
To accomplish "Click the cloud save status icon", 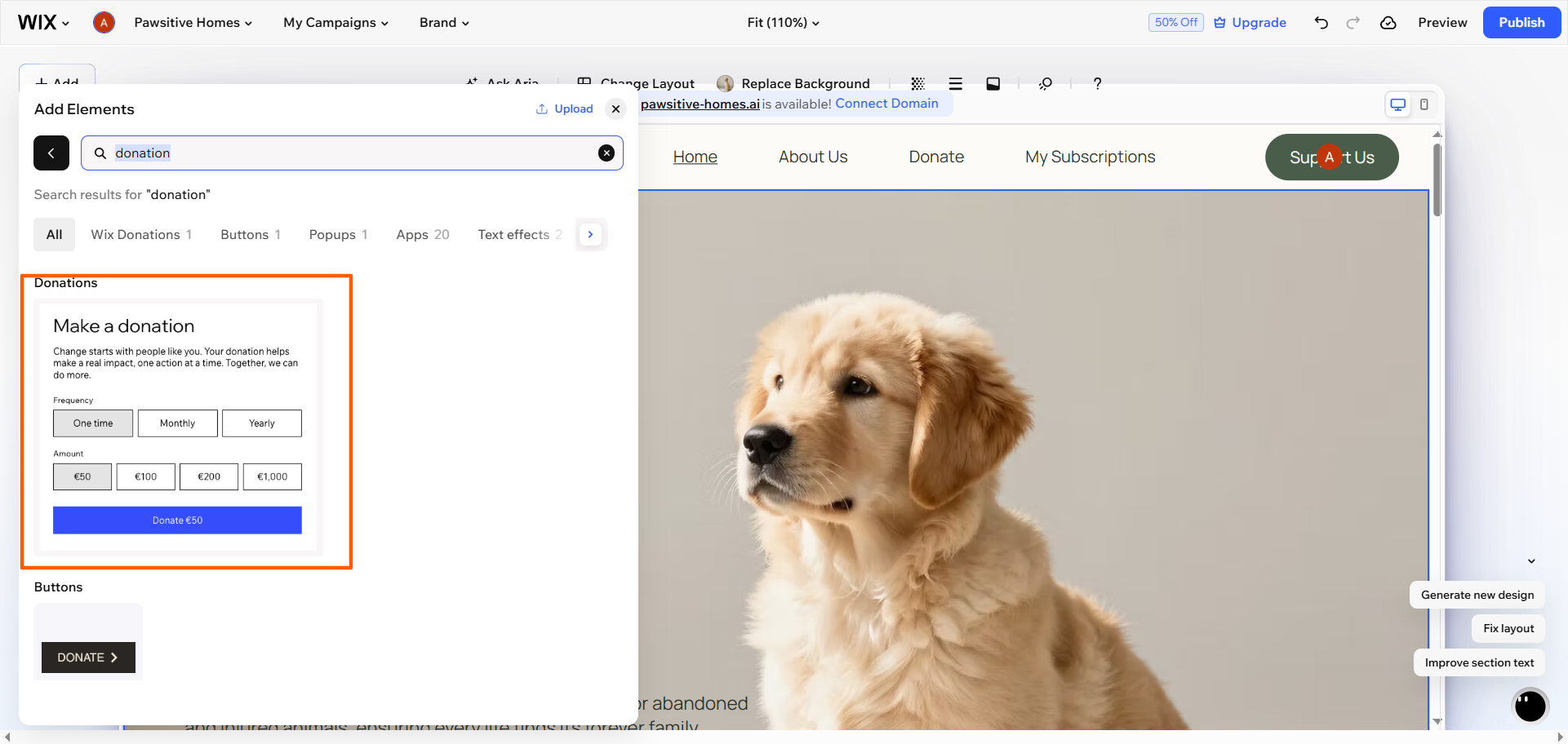I will (x=1388, y=23).
